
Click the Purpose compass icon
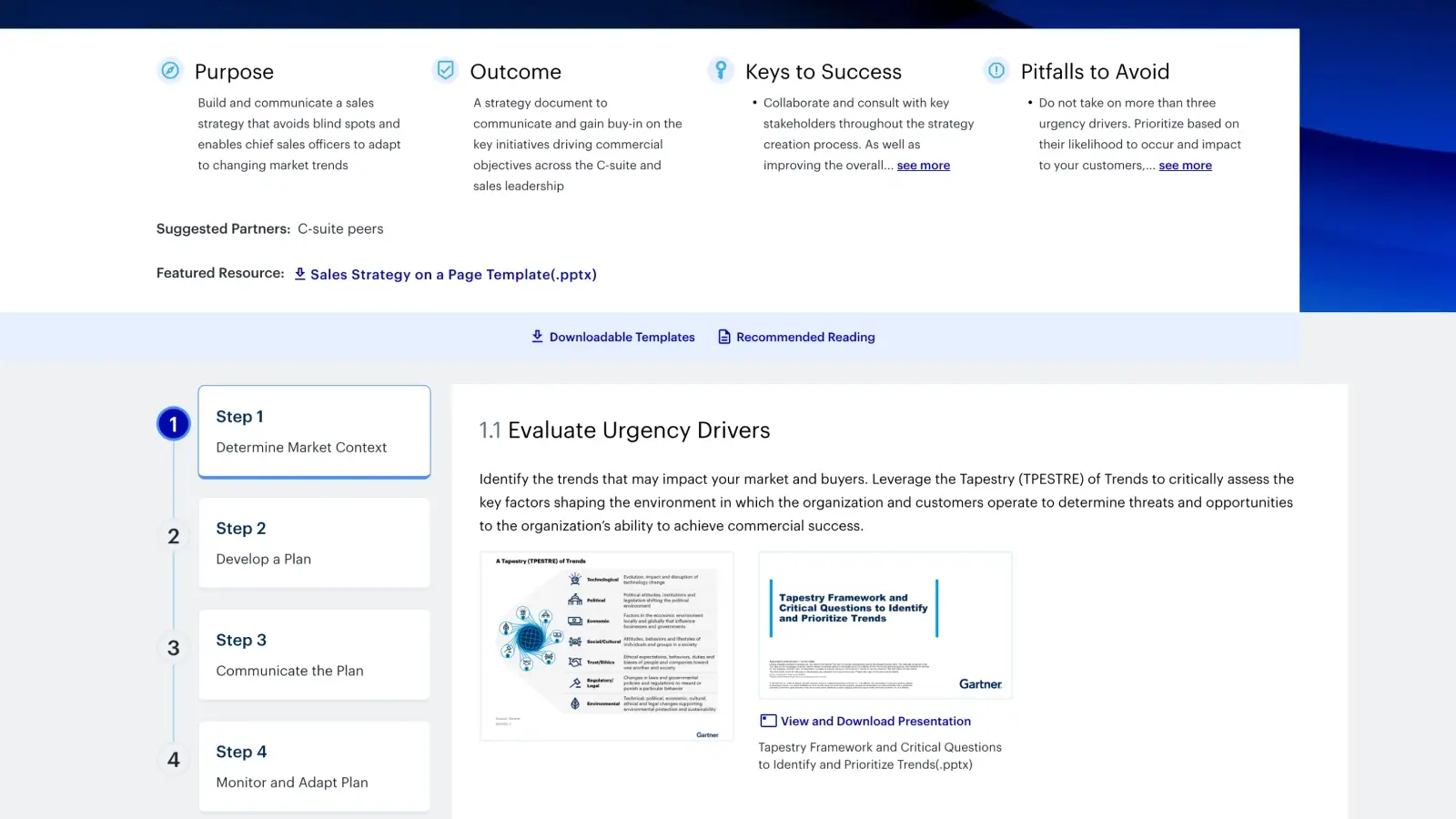coord(170,70)
